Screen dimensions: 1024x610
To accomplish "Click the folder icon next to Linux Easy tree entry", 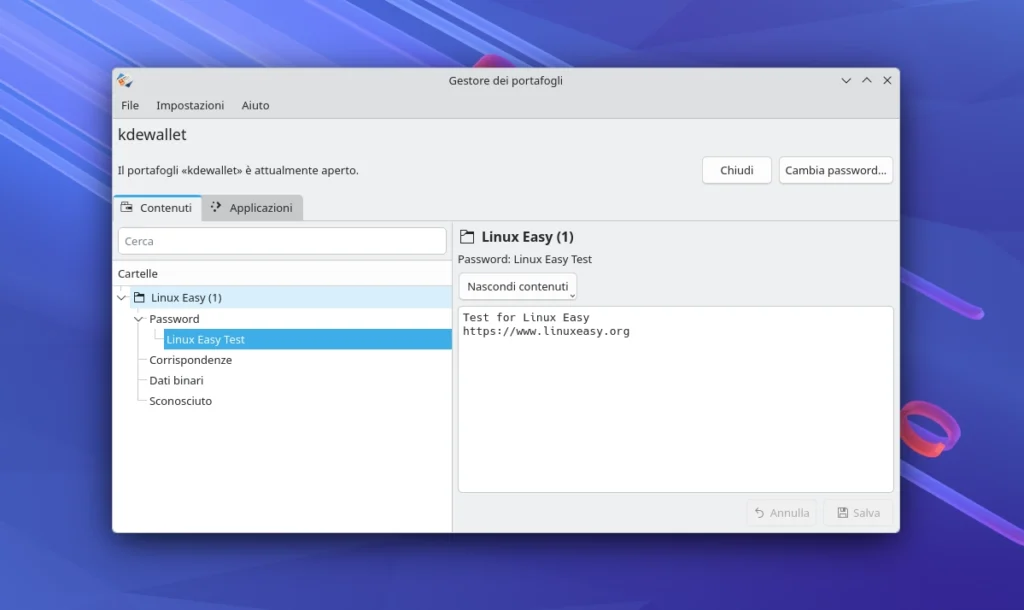I will (x=139, y=297).
